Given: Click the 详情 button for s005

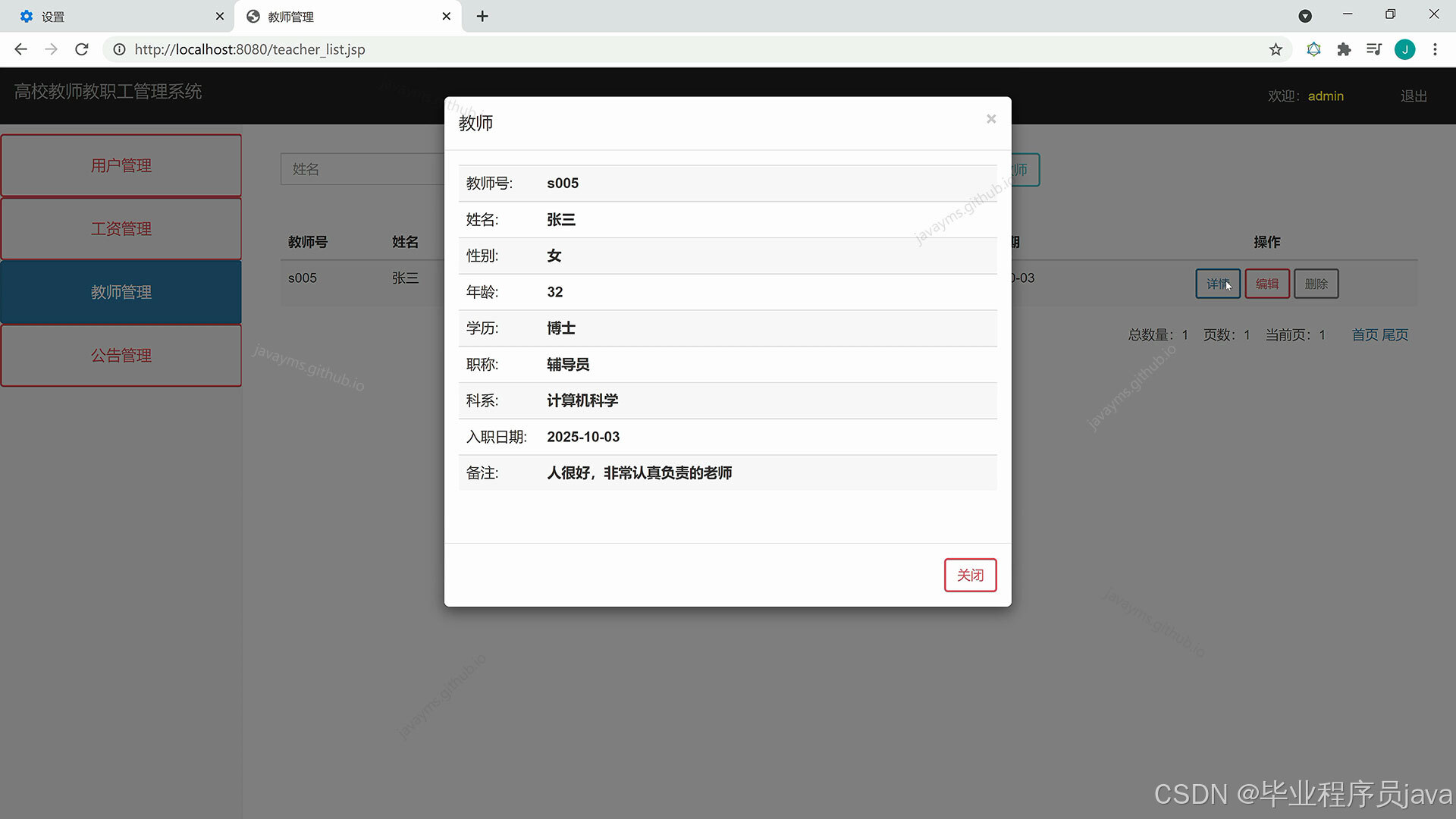Looking at the screenshot, I should click(1218, 284).
